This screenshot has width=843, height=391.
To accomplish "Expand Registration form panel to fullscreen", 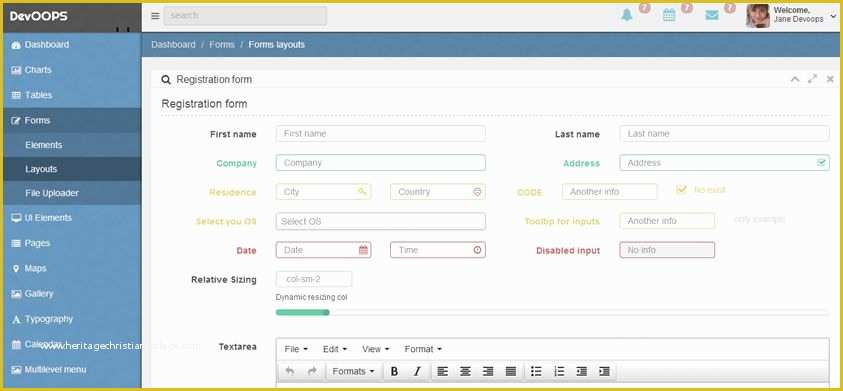I will click(x=812, y=79).
